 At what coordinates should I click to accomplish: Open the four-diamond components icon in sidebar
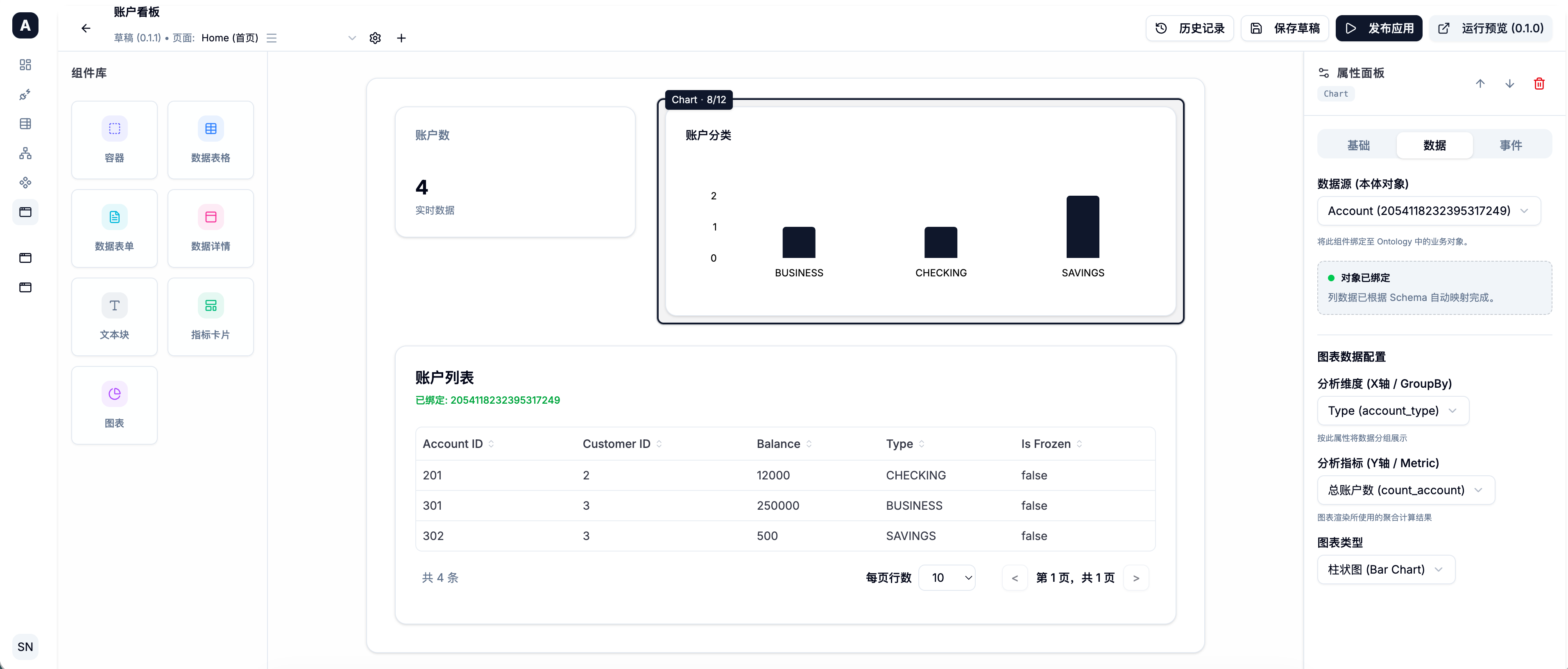[25, 183]
